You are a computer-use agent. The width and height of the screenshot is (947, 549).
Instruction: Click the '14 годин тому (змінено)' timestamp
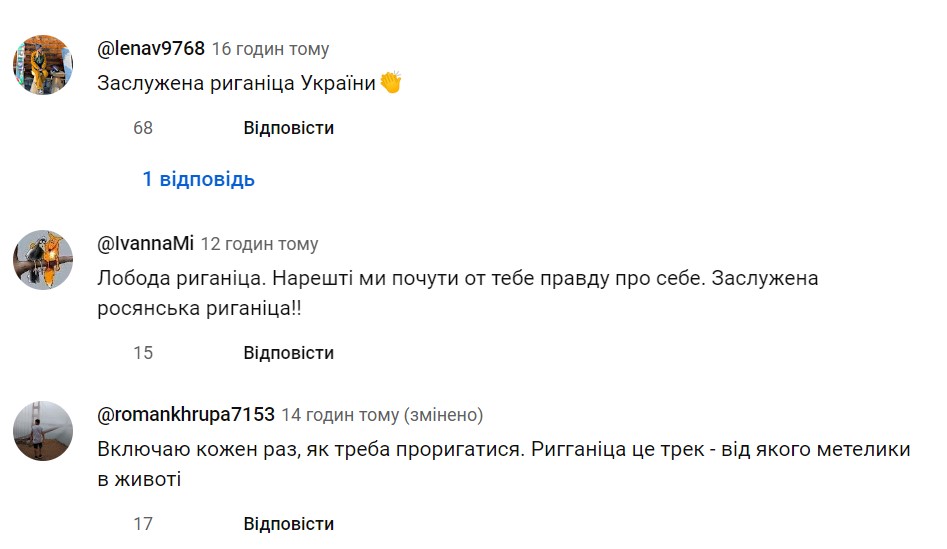[382, 415]
